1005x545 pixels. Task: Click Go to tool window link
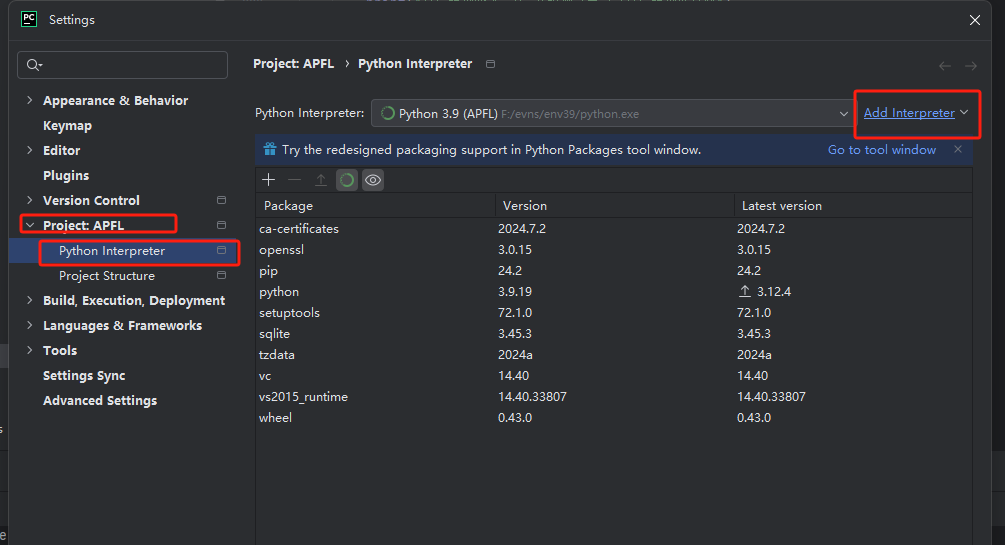click(882, 149)
